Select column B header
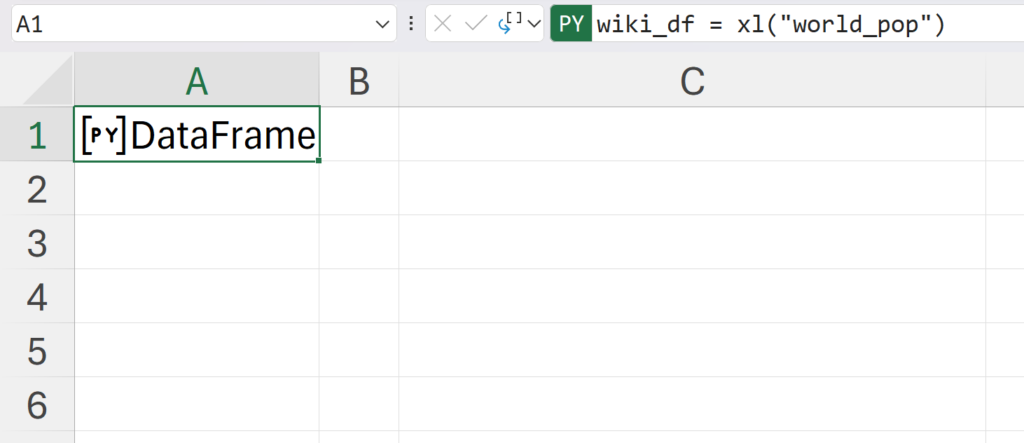This screenshot has height=443, width=1024. [x=359, y=83]
